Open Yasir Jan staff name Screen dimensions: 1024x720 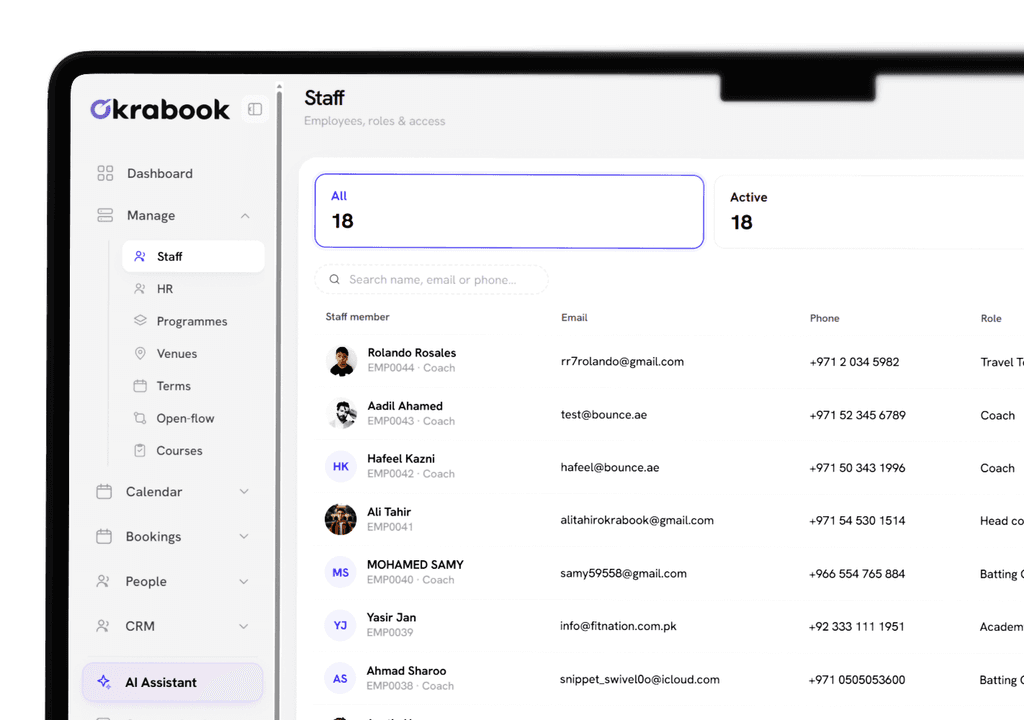point(391,617)
